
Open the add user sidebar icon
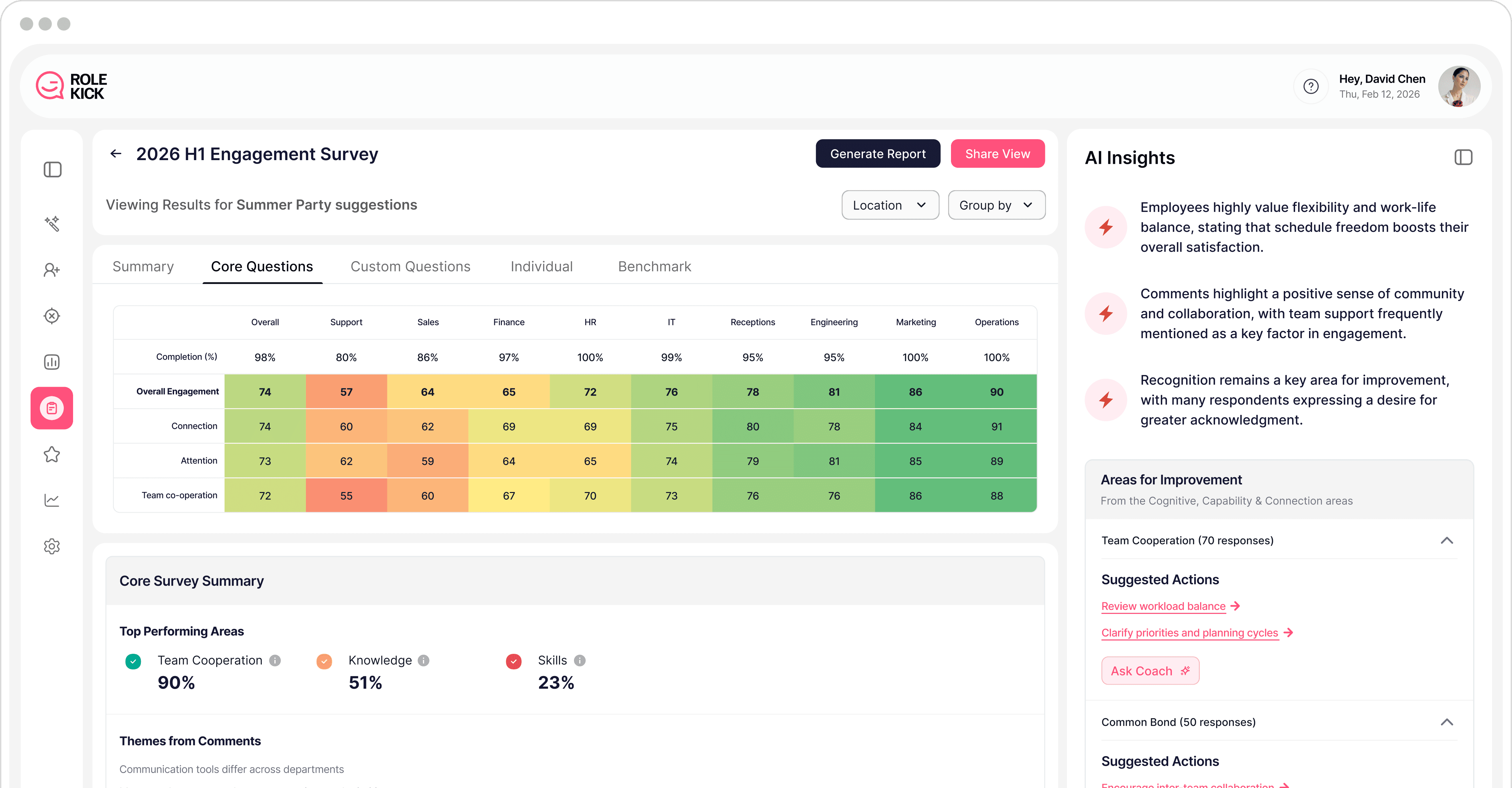point(52,270)
